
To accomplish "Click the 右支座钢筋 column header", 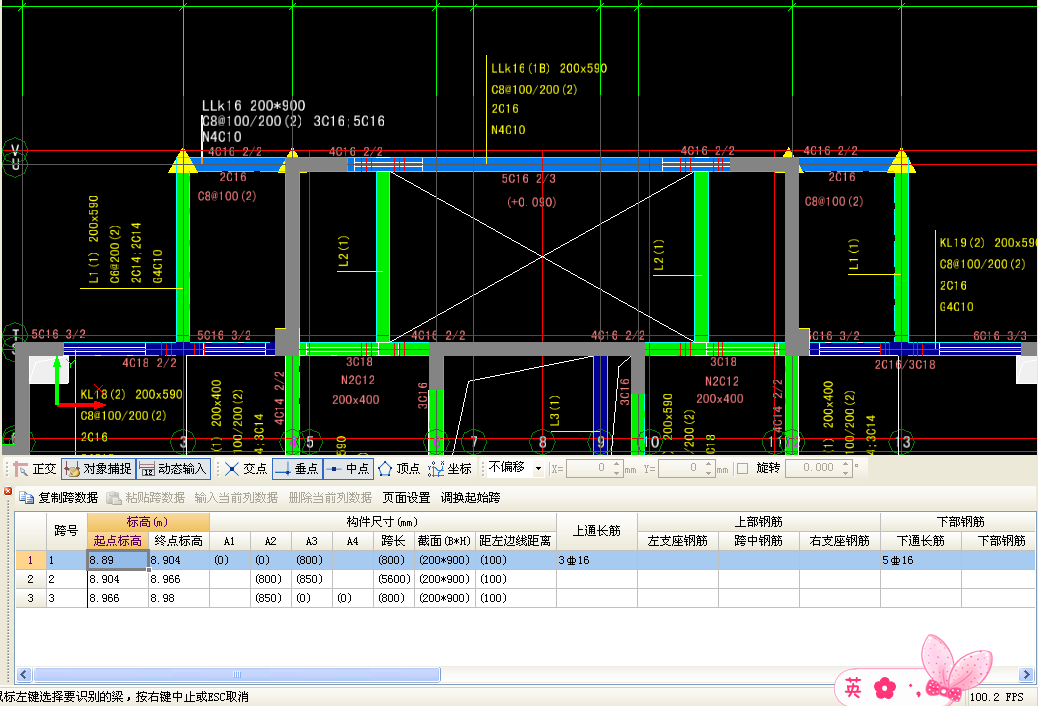I will (839, 541).
